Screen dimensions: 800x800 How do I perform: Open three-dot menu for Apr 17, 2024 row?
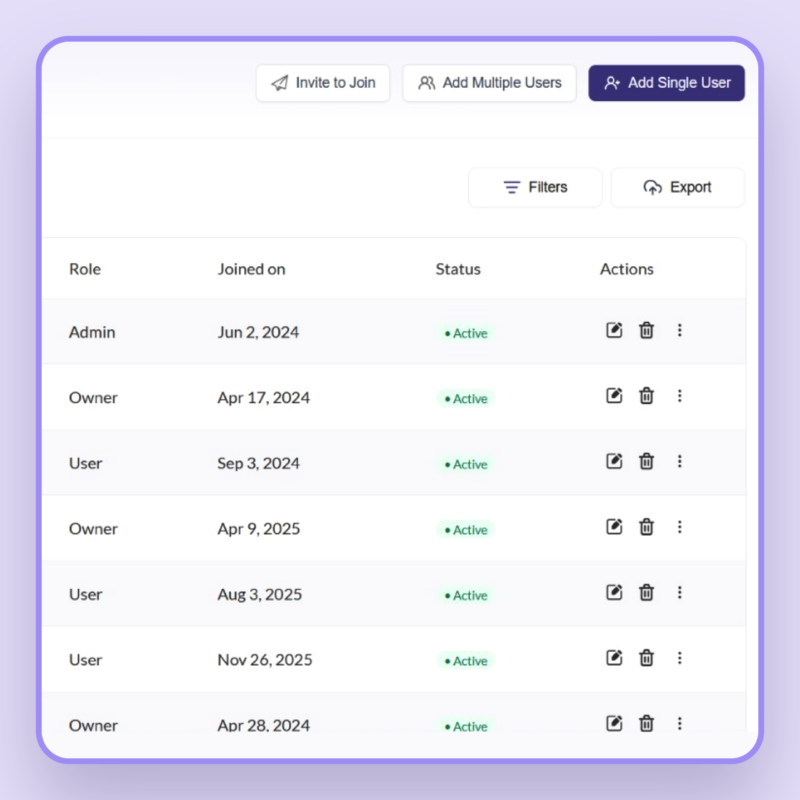point(680,396)
